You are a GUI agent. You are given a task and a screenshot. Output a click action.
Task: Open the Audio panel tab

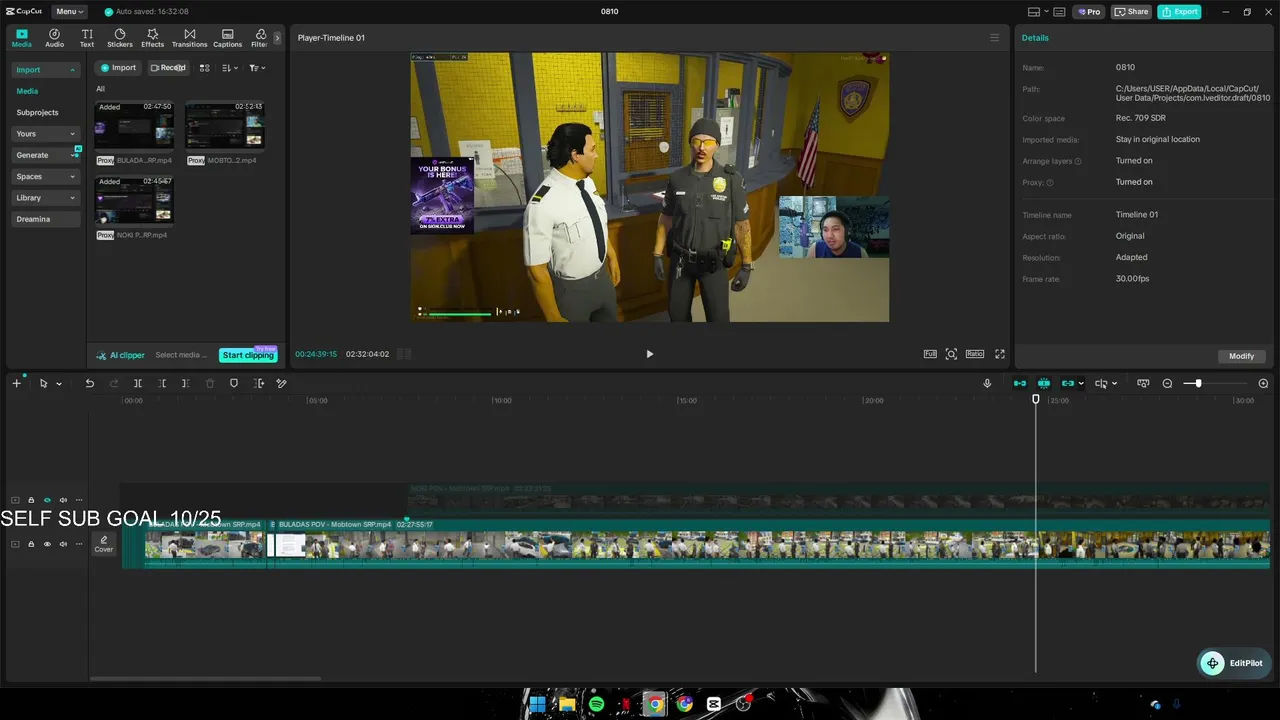click(x=54, y=38)
